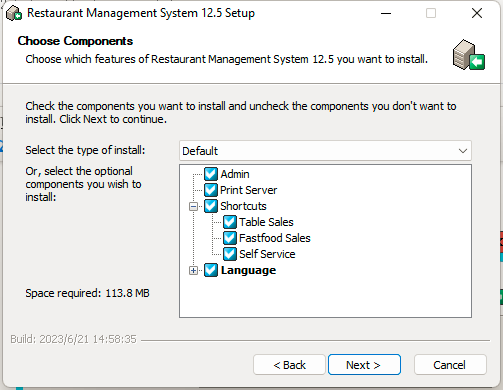Uncheck the Print Server checkbox
Viewport: 503px width, 390px height.
point(211,190)
